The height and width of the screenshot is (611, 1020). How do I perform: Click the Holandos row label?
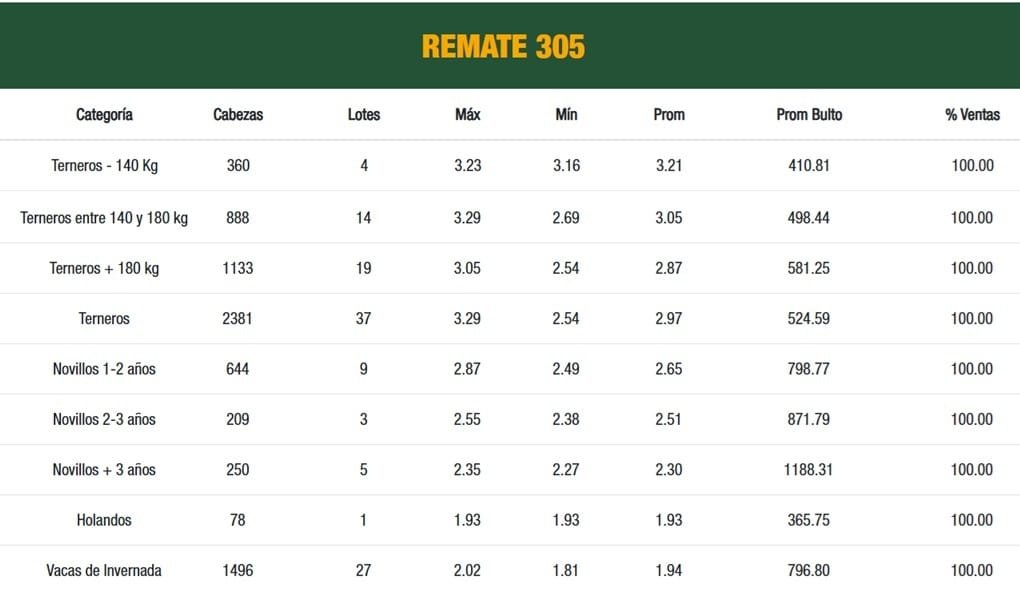point(104,520)
